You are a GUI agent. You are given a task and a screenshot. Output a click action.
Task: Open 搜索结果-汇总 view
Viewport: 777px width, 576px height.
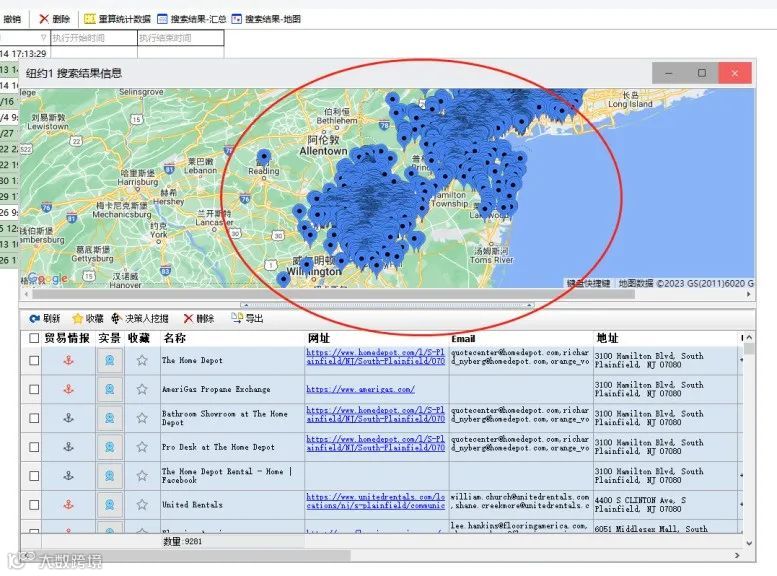click(x=191, y=19)
